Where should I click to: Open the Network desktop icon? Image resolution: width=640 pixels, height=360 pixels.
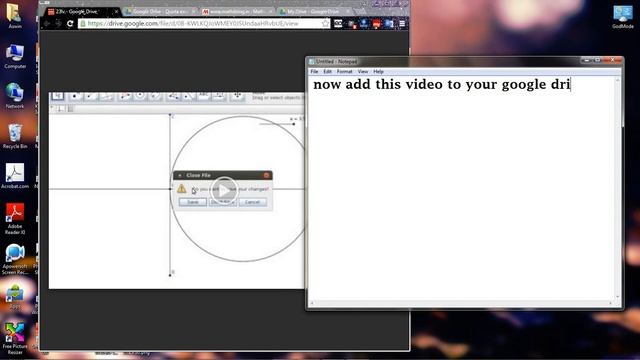[15, 96]
